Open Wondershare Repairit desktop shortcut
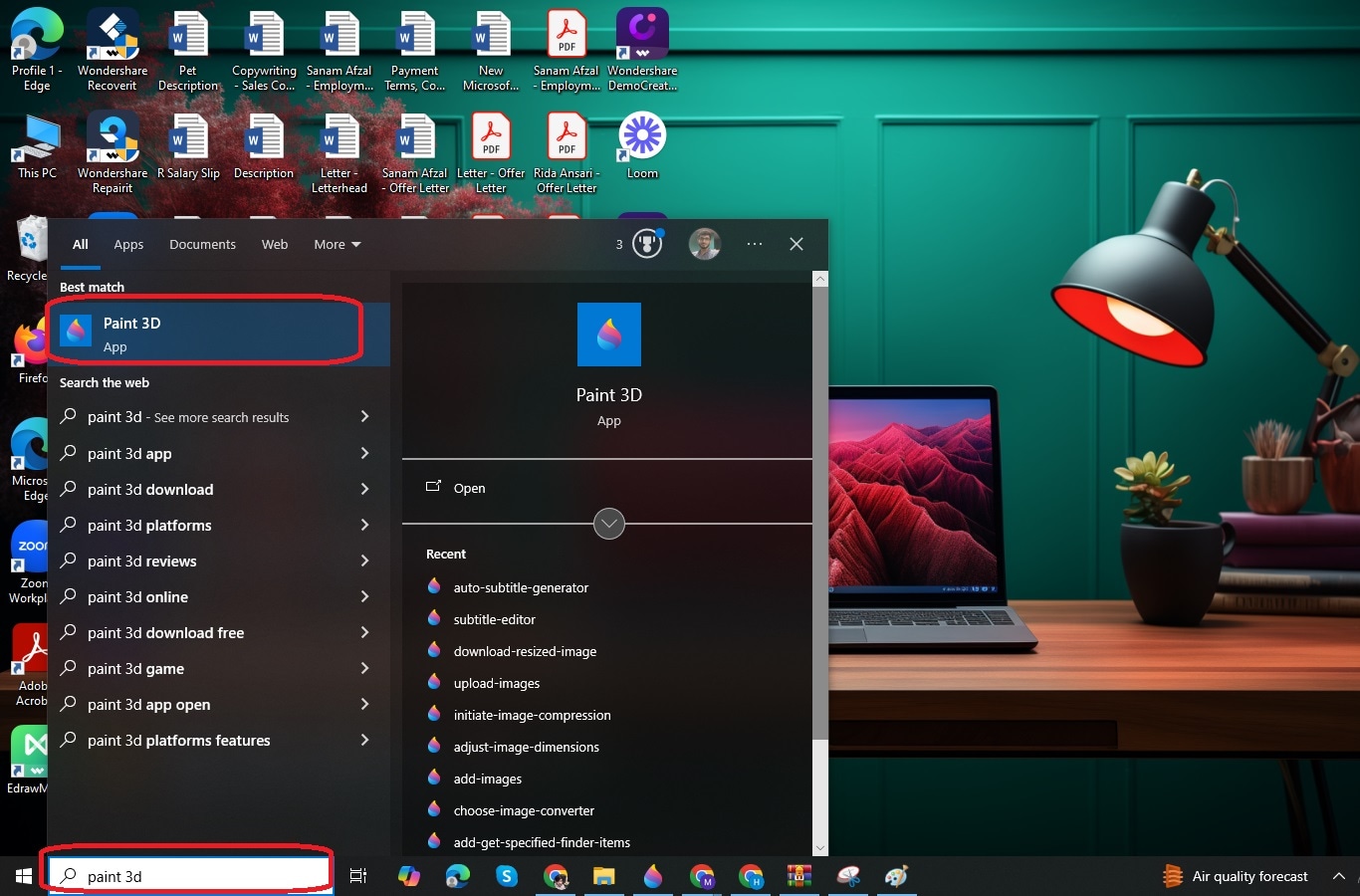The height and width of the screenshot is (896, 1360). (113, 152)
